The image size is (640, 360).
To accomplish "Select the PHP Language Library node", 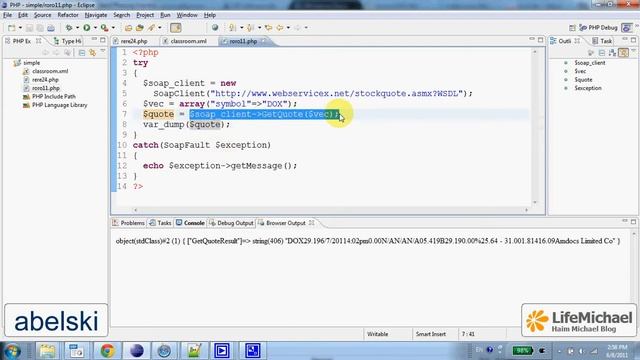I will tap(60, 105).
